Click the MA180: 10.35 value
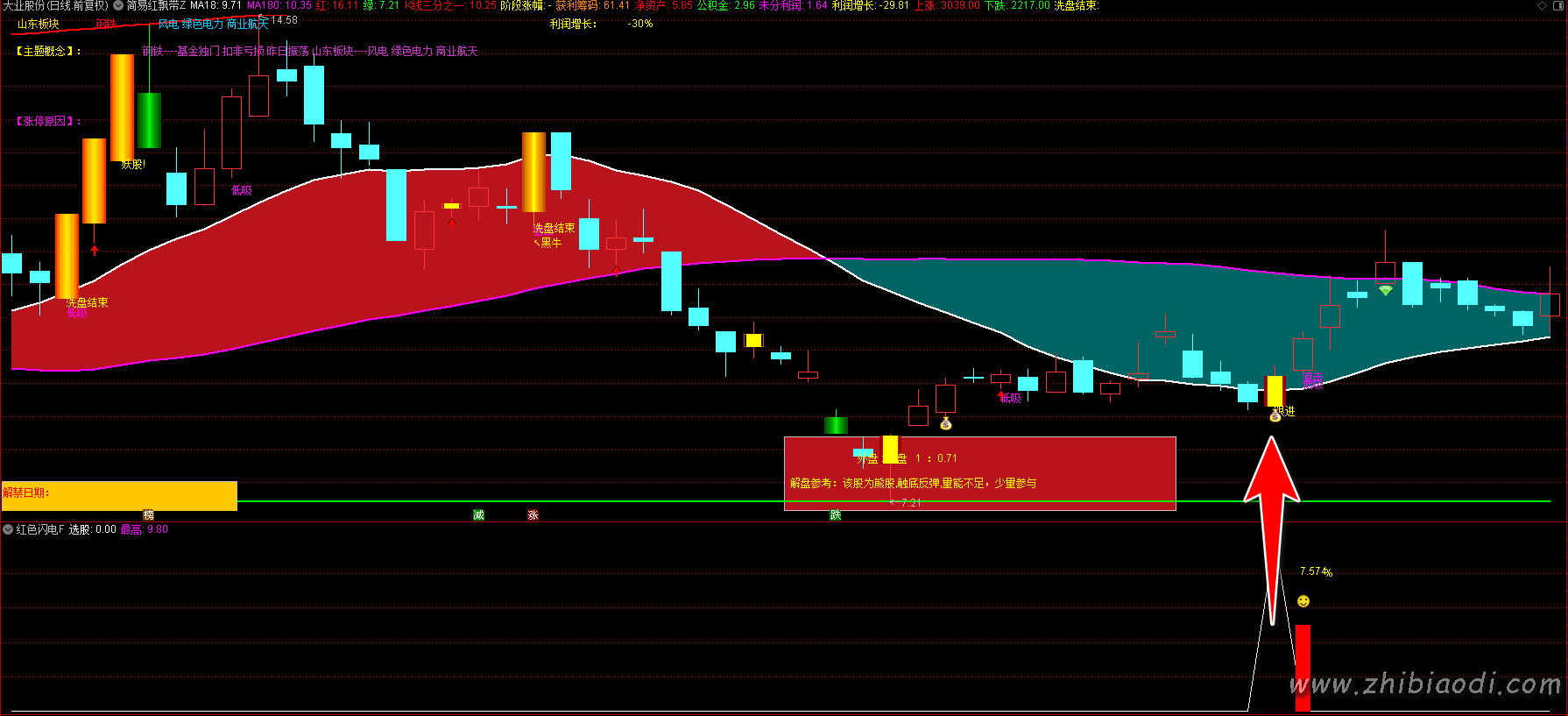This screenshot has height=716, width=1568. (x=279, y=5)
